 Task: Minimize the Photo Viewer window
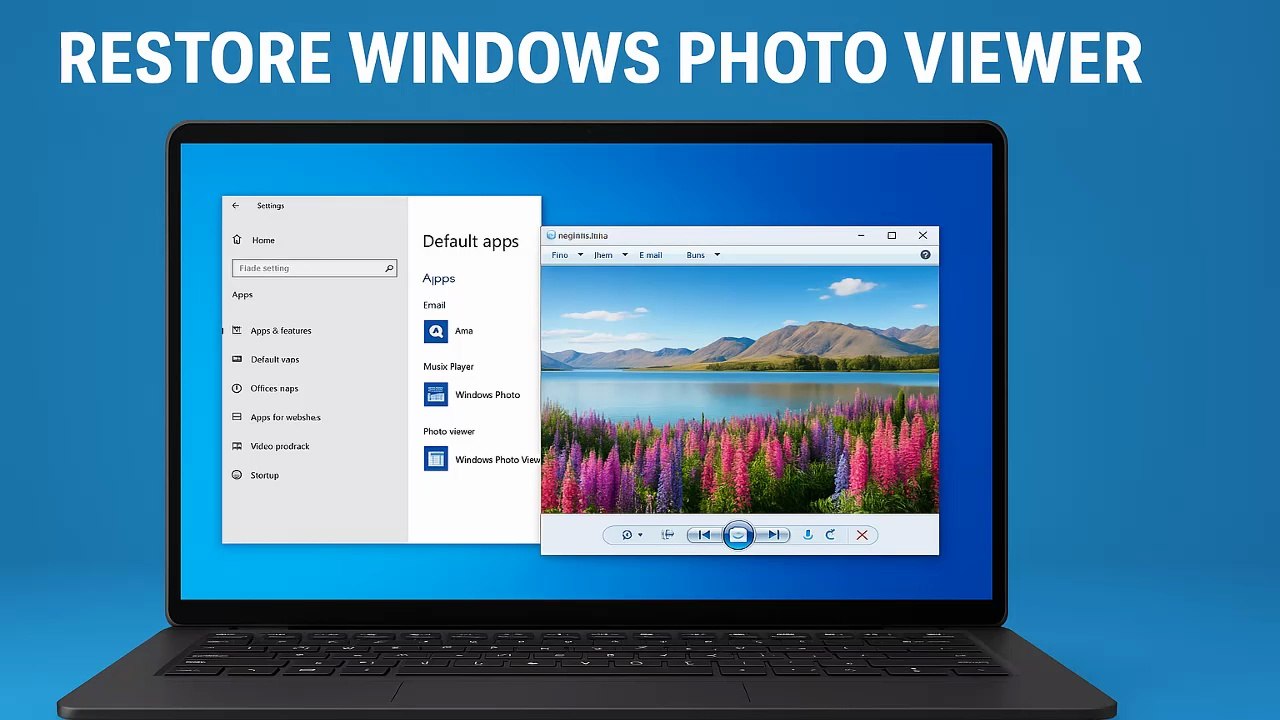862,236
